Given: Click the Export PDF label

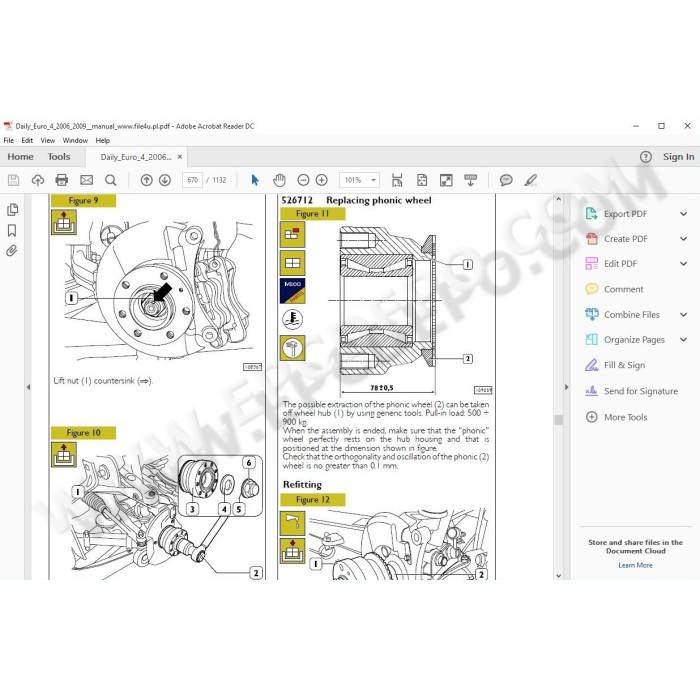Looking at the screenshot, I should point(625,214).
